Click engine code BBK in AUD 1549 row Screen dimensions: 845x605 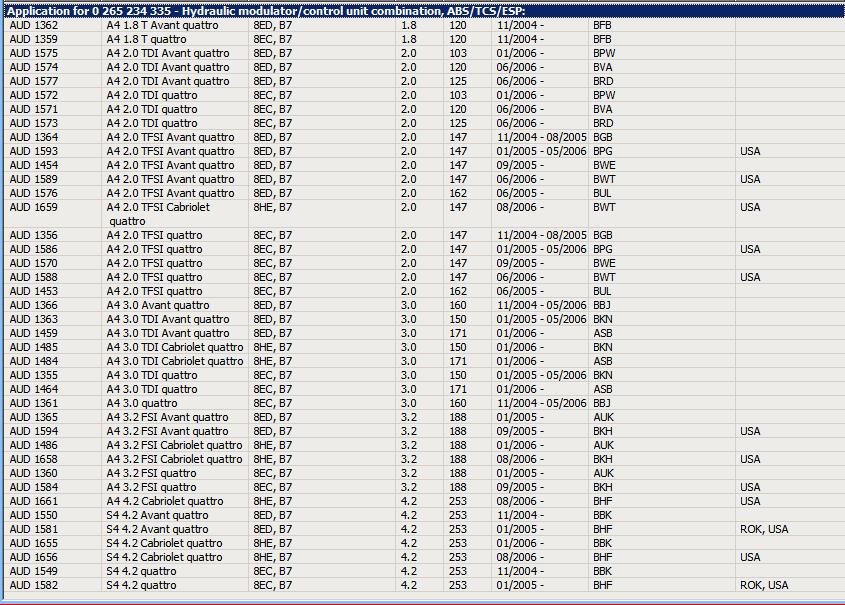[602, 572]
